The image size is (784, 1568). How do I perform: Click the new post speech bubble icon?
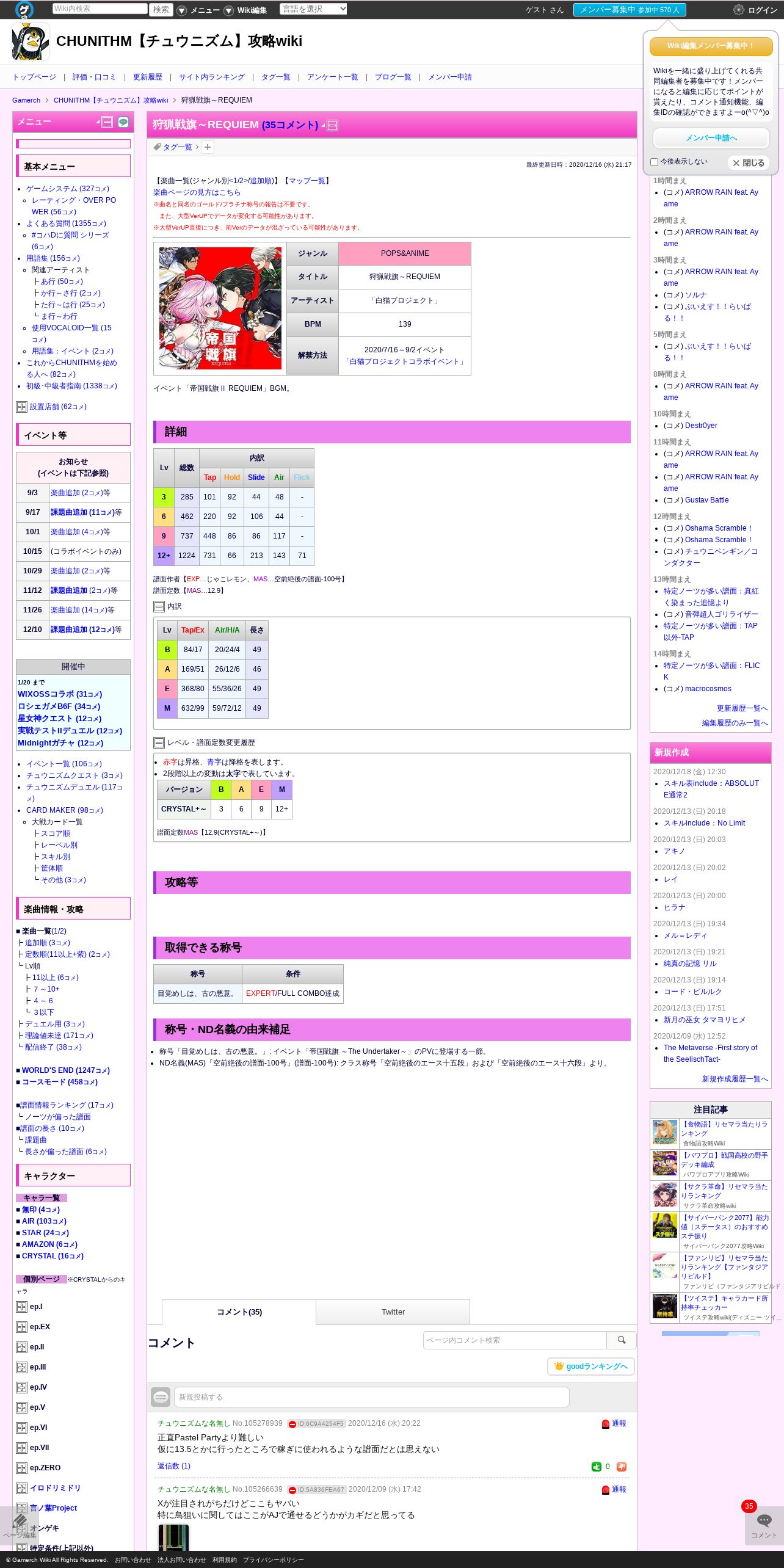pyautogui.click(x=161, y=1396)
